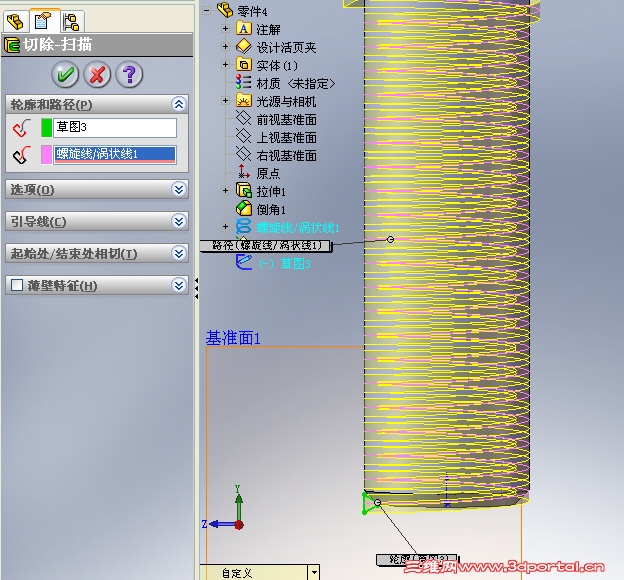This screenshot has width=624, height=580.
Task: Select the profile field containing 草图3
Action: point(115,127)
